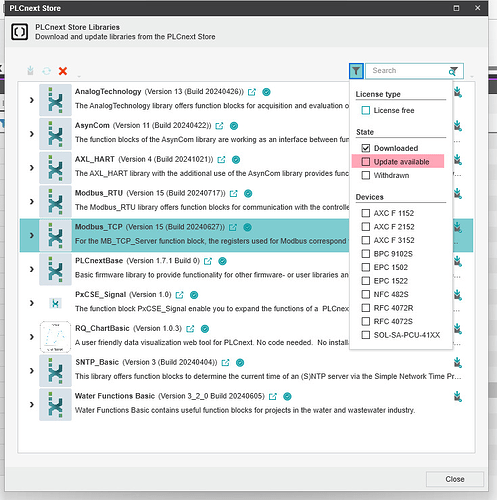Check the RFC 4072S device checkbox

(366, 321)
